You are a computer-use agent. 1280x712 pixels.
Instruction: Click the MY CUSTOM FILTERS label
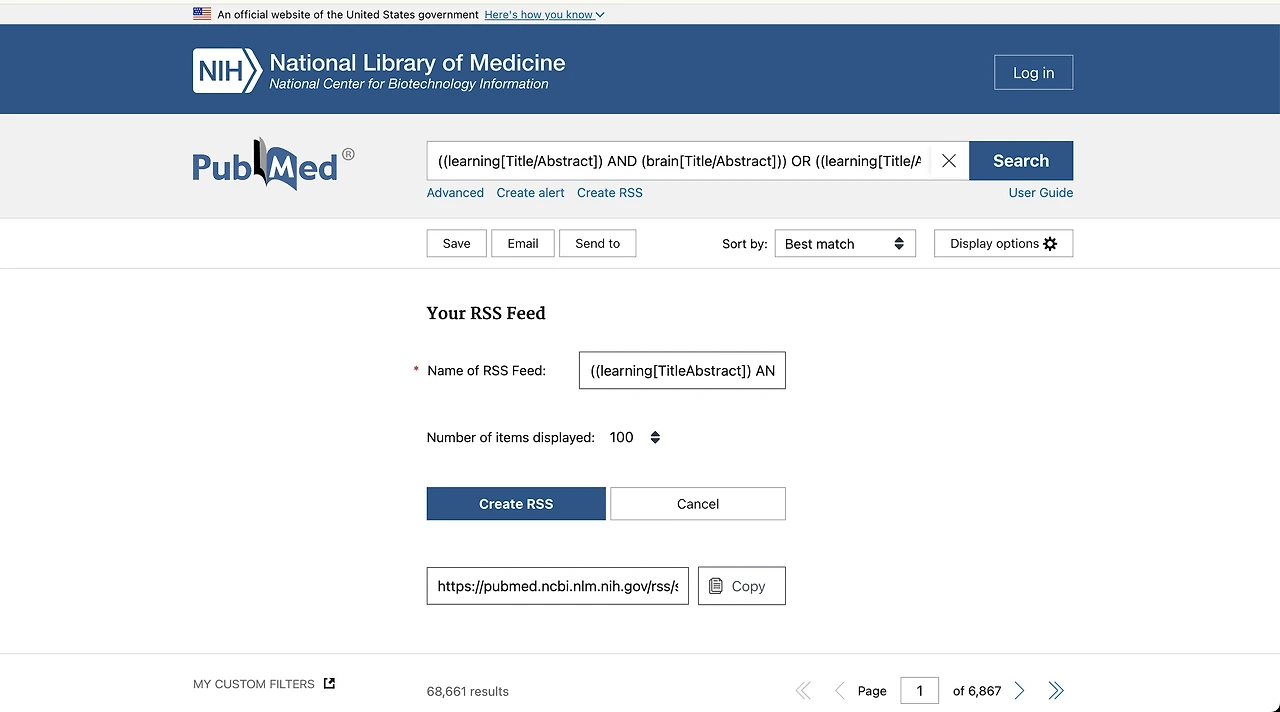pyautogui.click(x=254, y=684)
